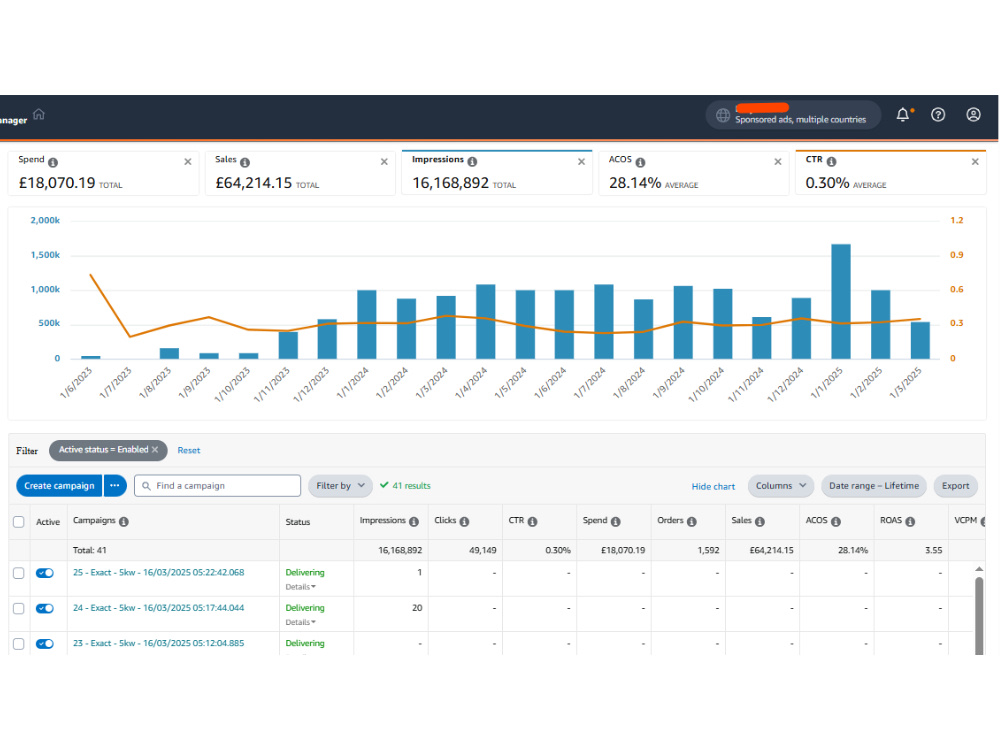Click the home icon in top bar
The height and width of the screenshot is (750, 1000).
[39, 114]
